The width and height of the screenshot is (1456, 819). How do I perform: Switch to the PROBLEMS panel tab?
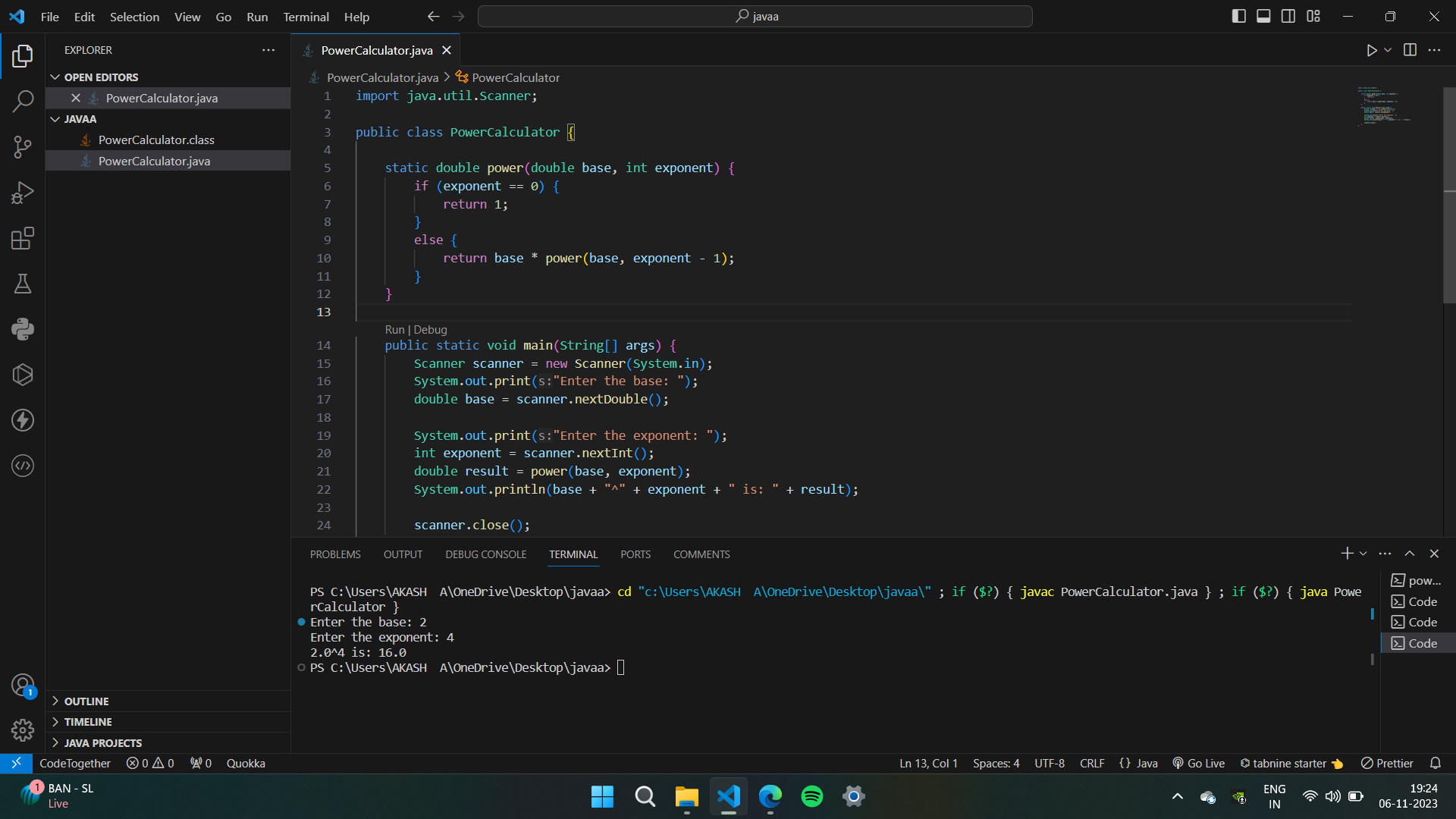(x=335, y=554)
